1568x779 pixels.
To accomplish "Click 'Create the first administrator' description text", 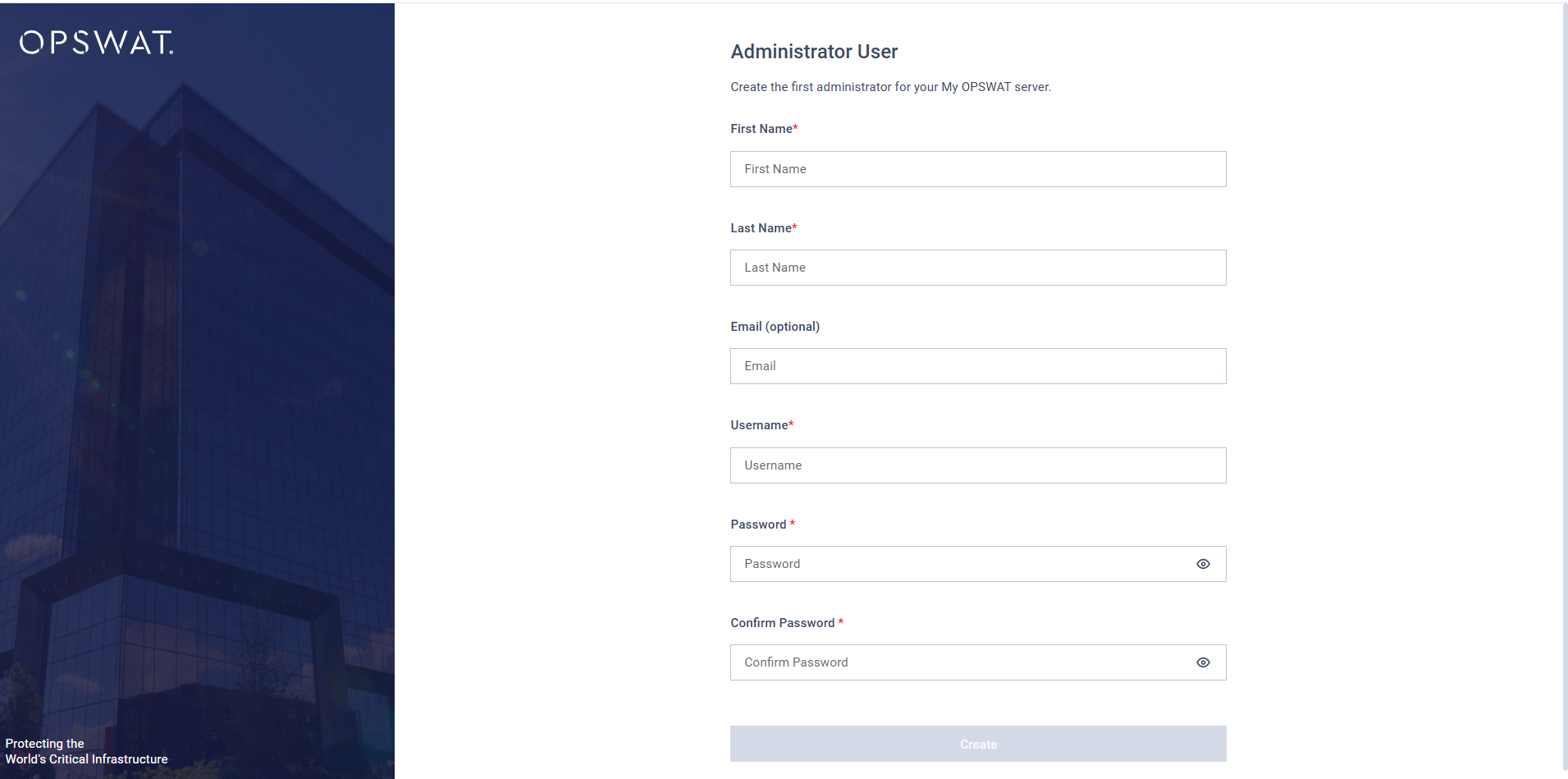I will point(890,87).
